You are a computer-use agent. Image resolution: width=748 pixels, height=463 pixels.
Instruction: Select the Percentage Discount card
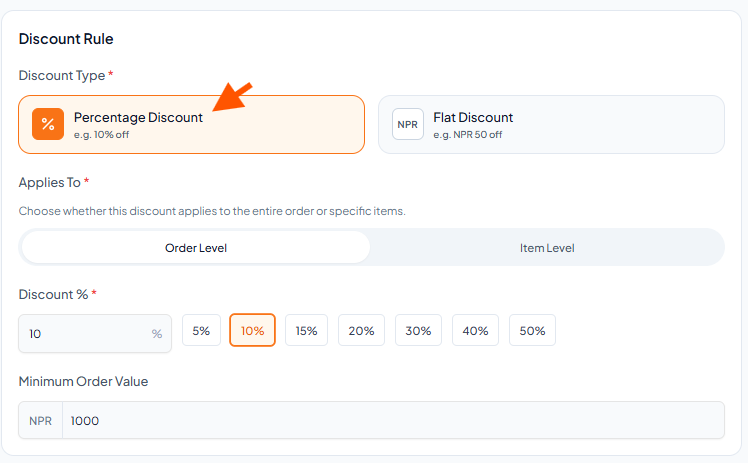click(191, 124)
